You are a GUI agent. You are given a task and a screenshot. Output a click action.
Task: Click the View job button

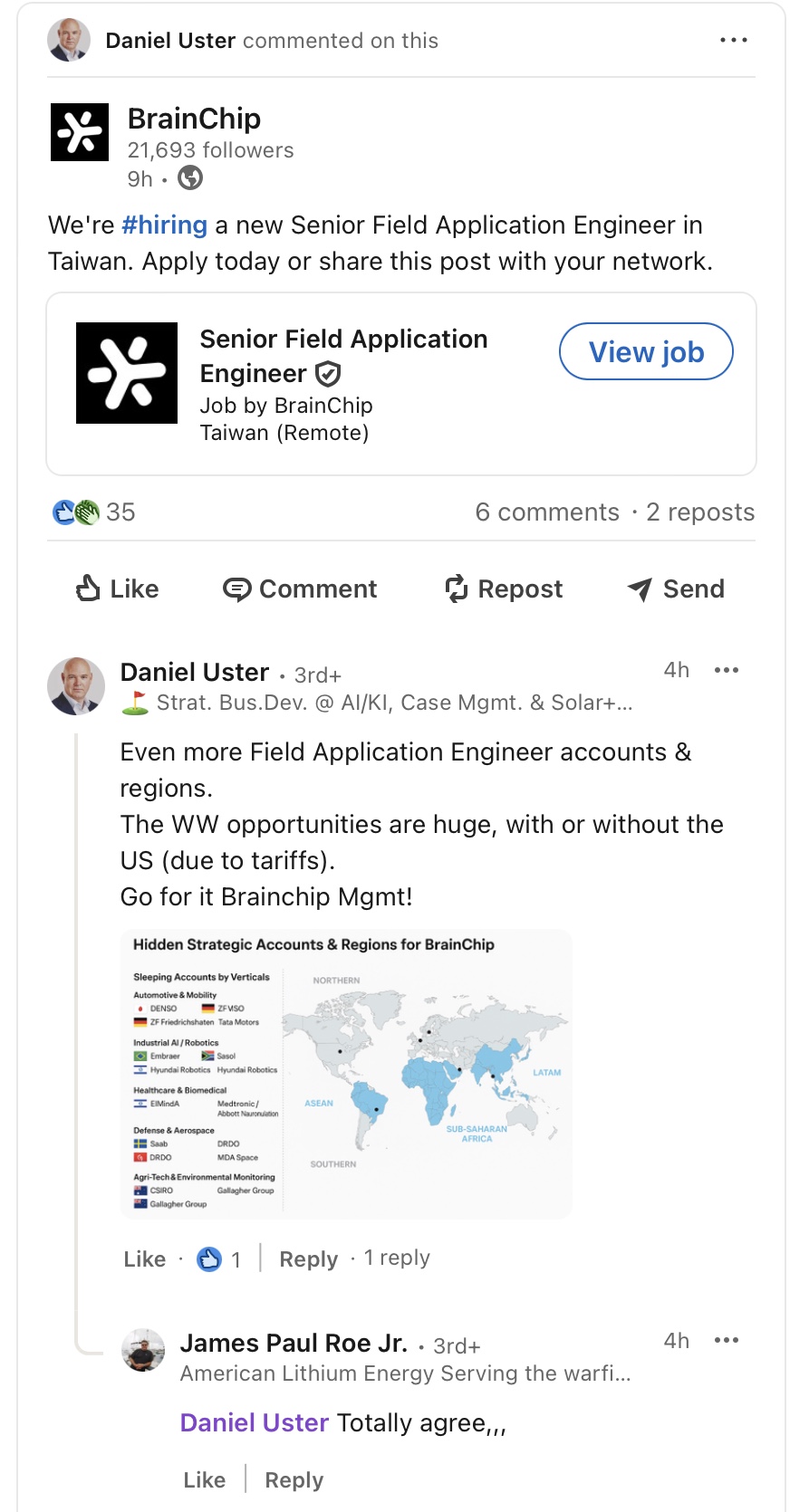point(645,352)
